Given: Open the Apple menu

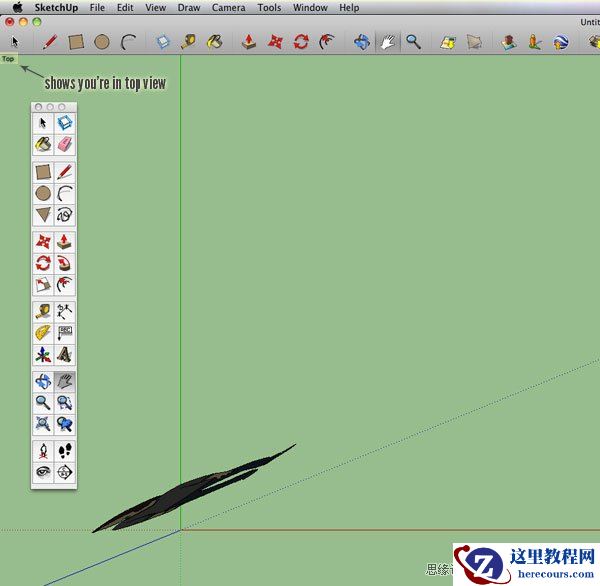Looking at the screenshot, I should click(x=17, y=7).
